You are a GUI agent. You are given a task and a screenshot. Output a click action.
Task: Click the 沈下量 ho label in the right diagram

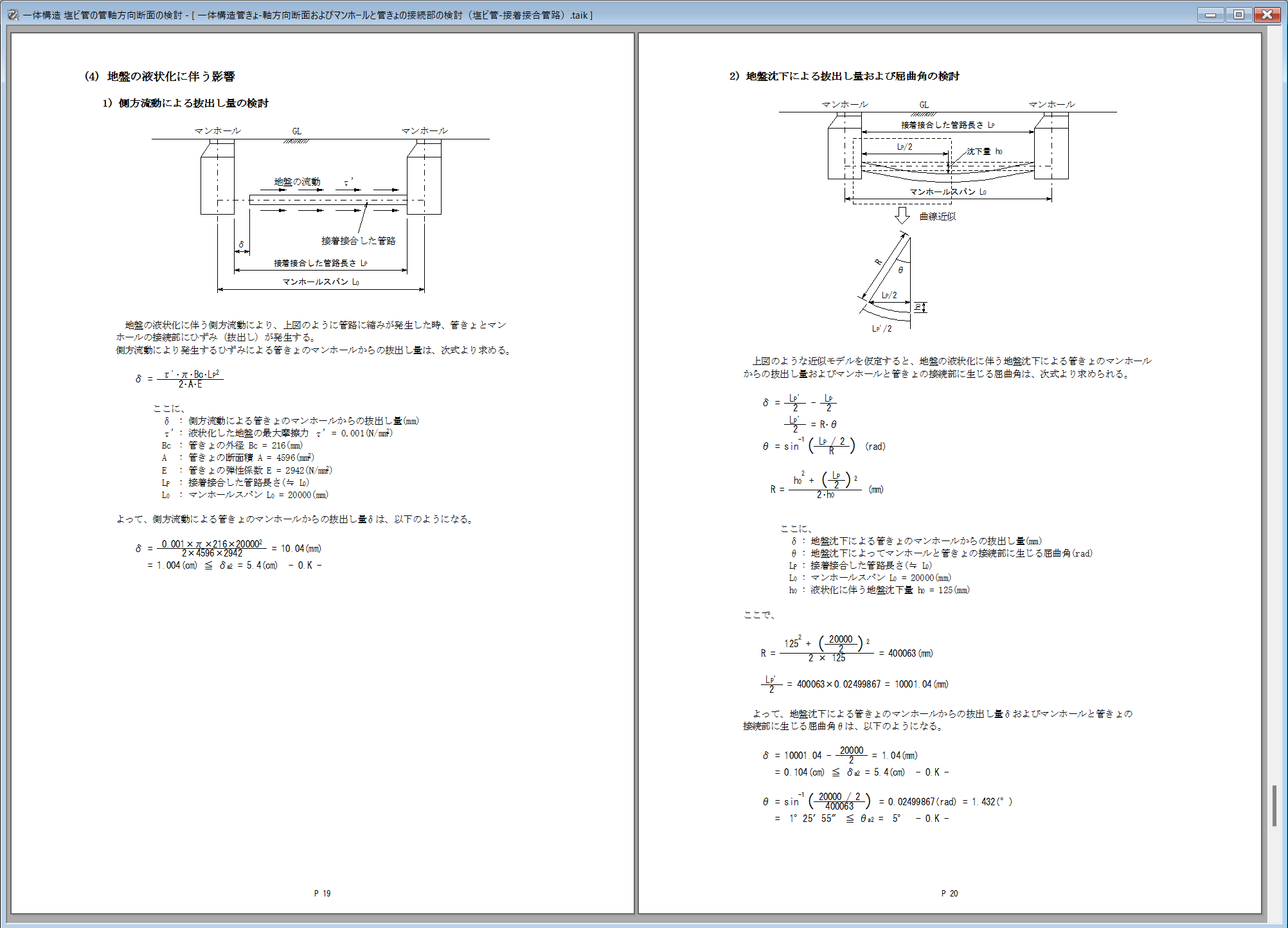pos(985,152)
